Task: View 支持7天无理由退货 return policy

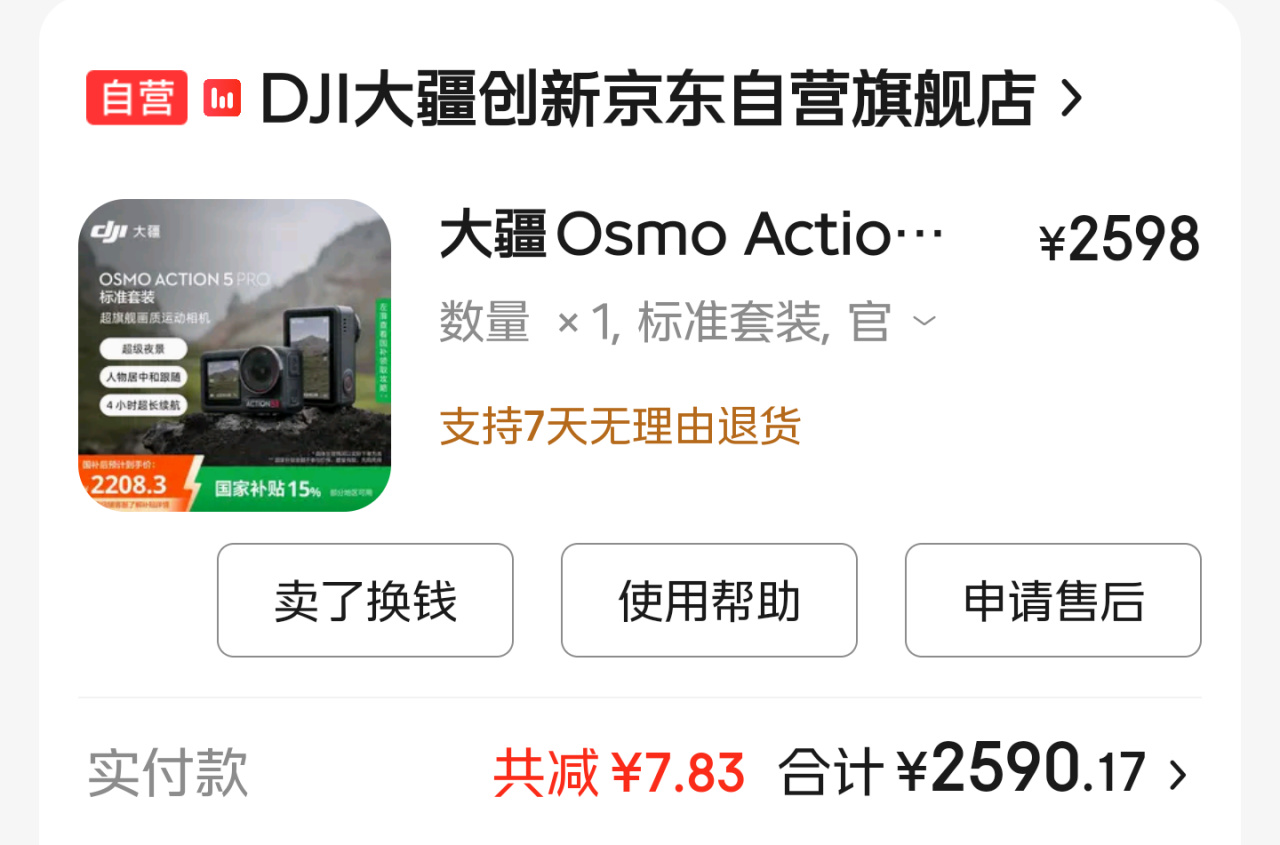Action: (x=620, y=428)
